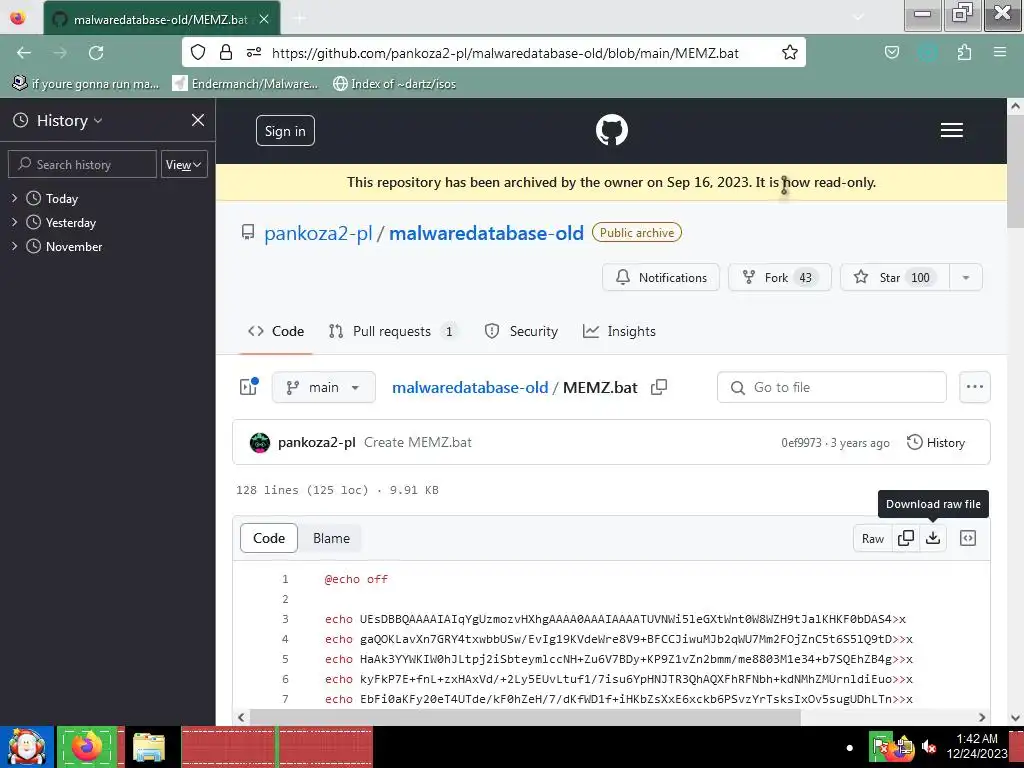Star the repository with Star 100
1024x768 pixels.
coord(895,278)
